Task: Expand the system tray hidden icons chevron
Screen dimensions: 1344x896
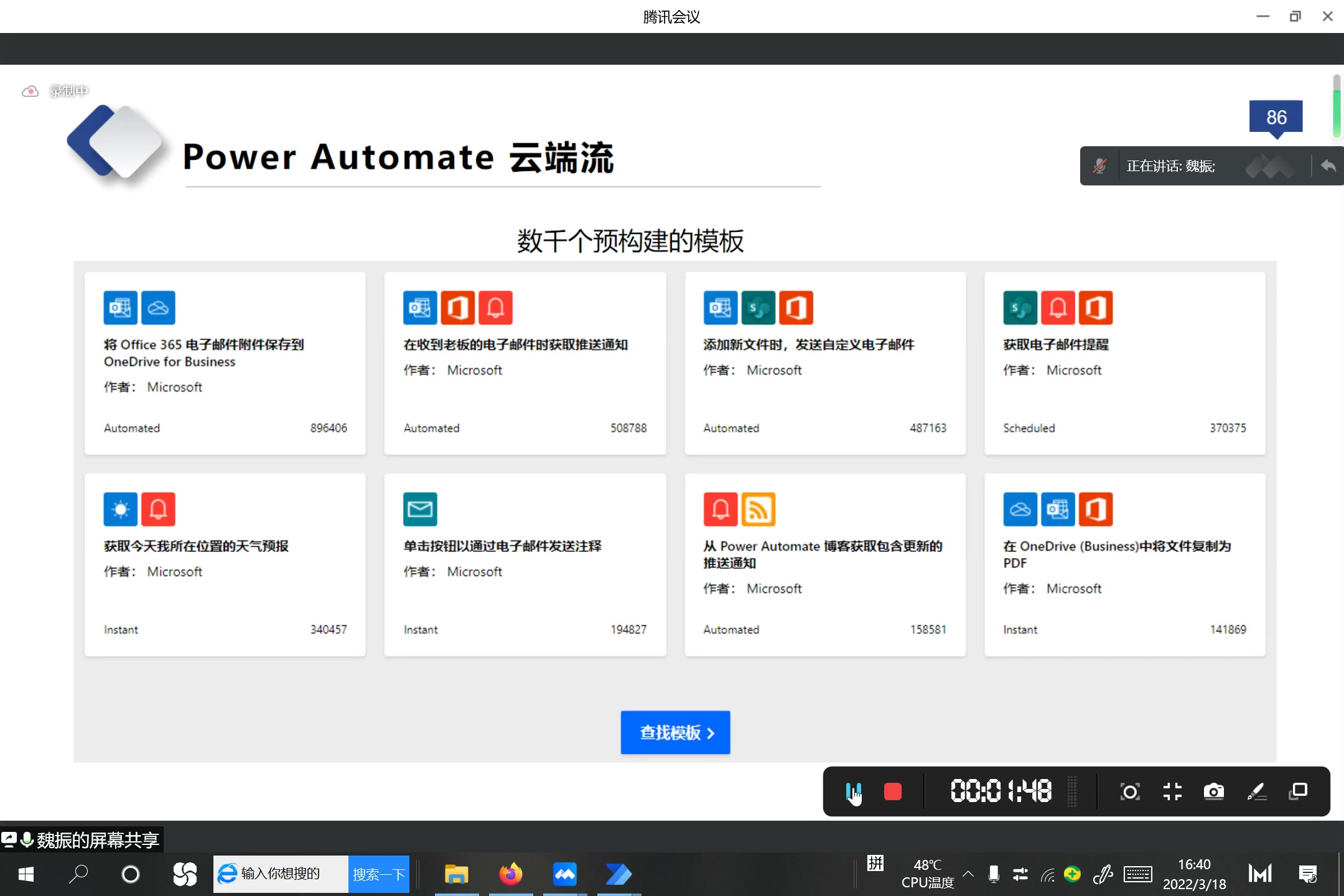Action: [968, 873]
